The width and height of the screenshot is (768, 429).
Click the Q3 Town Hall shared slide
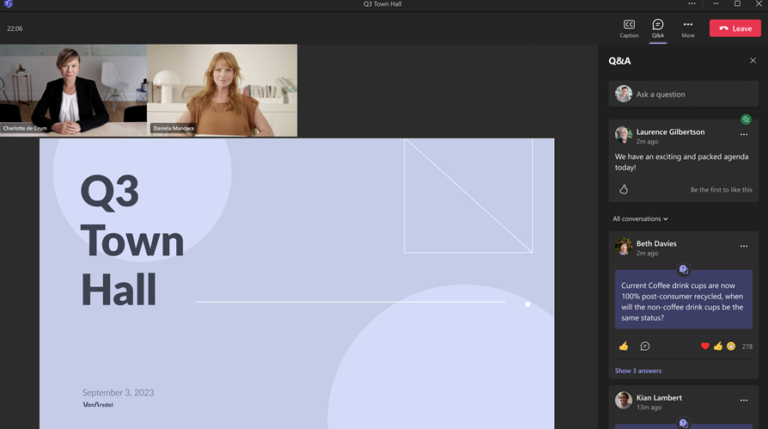[296, 283]
